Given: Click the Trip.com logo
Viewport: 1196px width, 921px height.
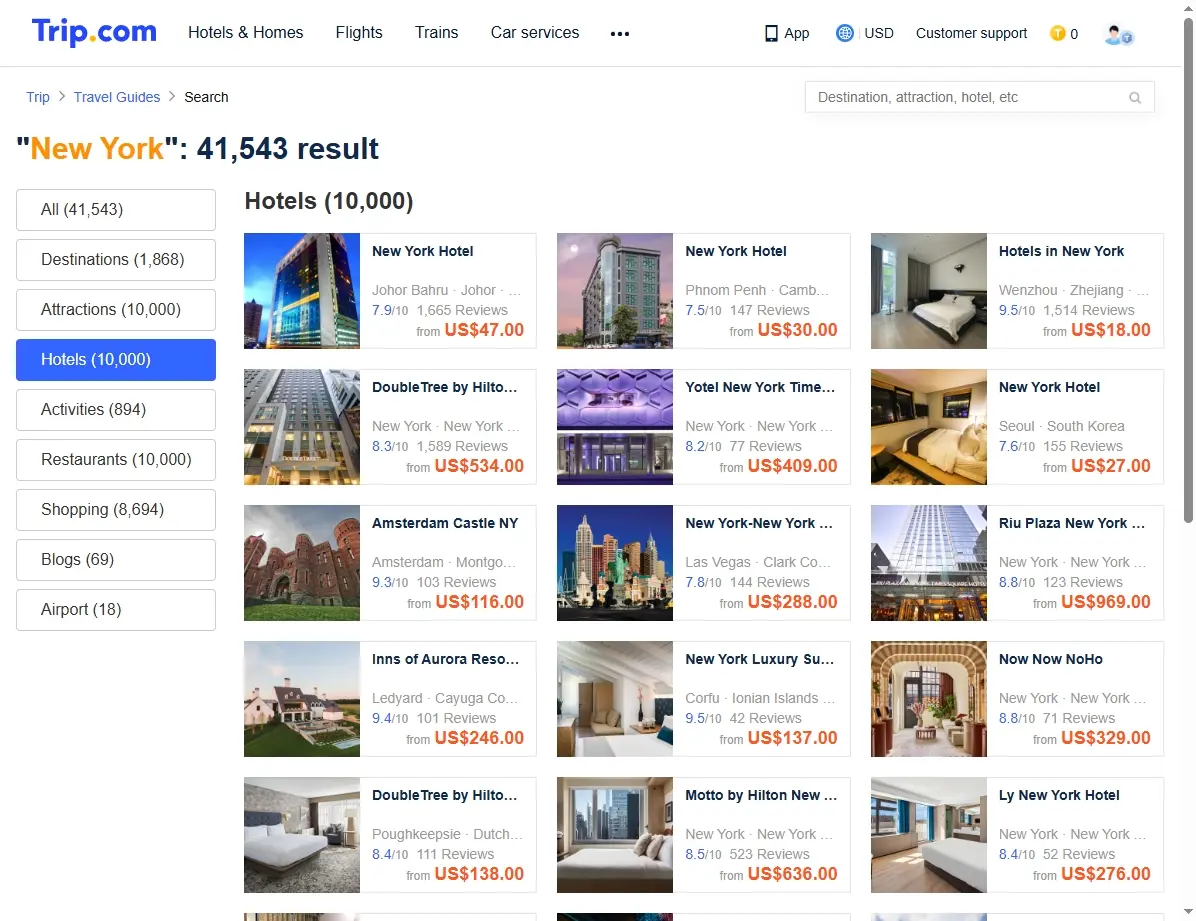Looking at the screenshot, I should pyautogui.click(x=94, y=32).
